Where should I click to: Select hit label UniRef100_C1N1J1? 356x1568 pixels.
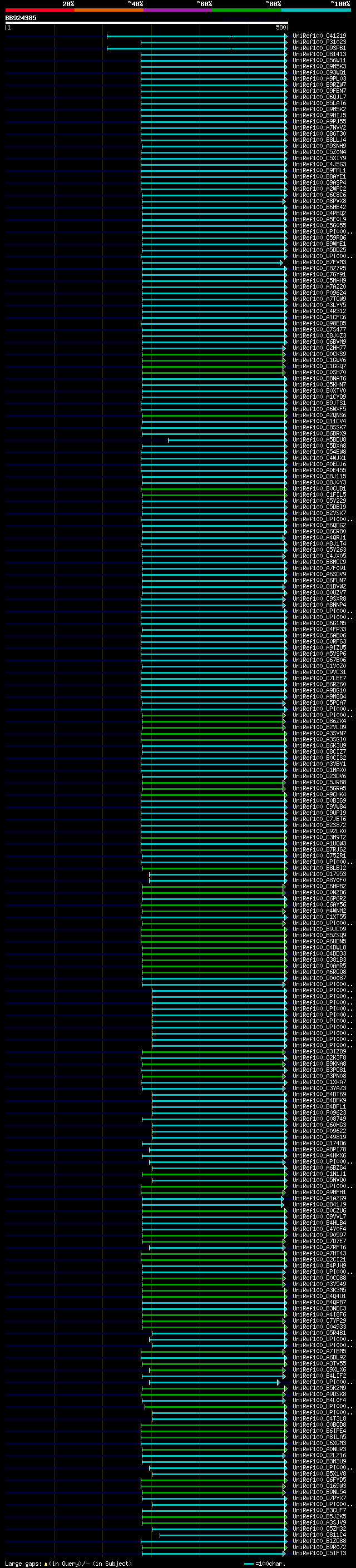pyautogui.click(x=319, y=1174)
